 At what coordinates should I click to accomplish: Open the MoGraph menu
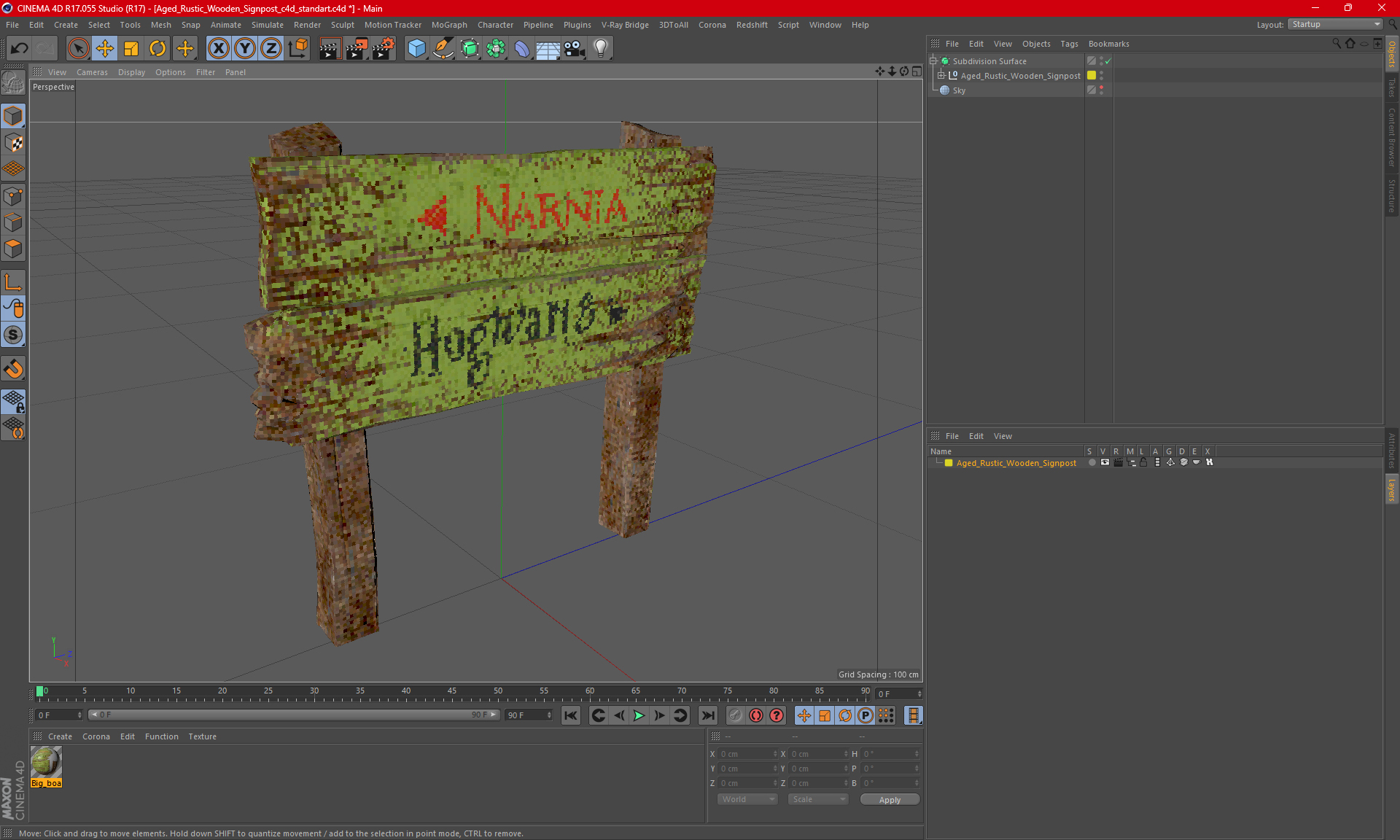tap(449, 25)
